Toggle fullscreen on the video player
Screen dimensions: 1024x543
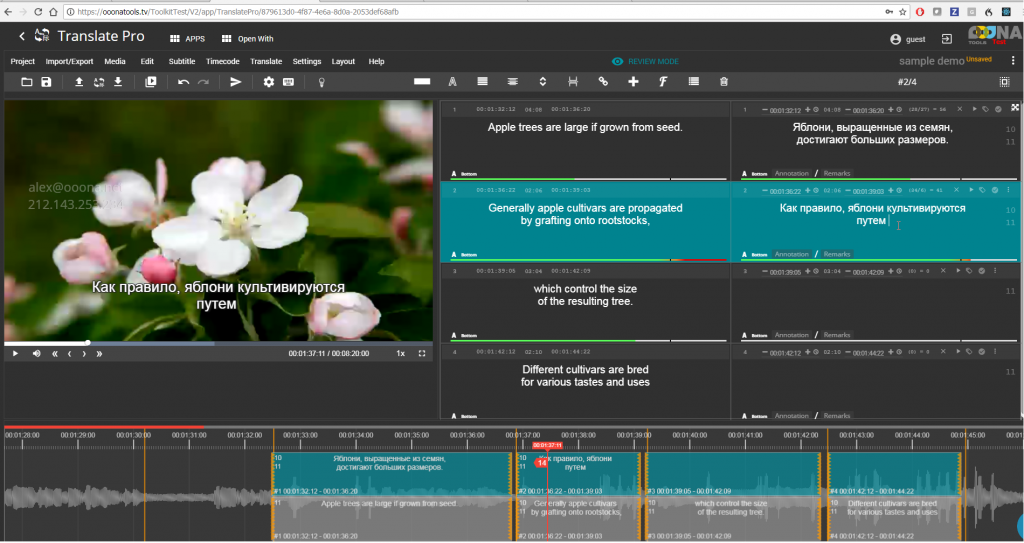(422, 353)
